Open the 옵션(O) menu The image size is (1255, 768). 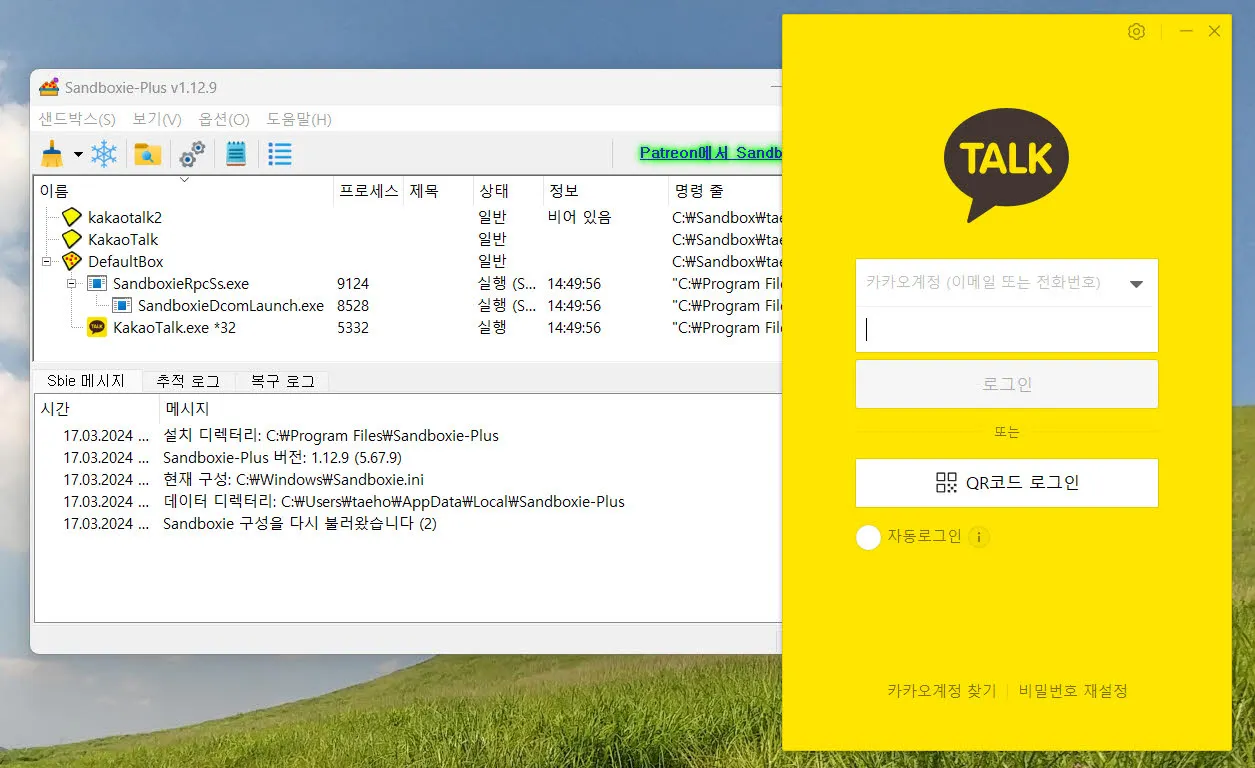[x=224, y=119]
